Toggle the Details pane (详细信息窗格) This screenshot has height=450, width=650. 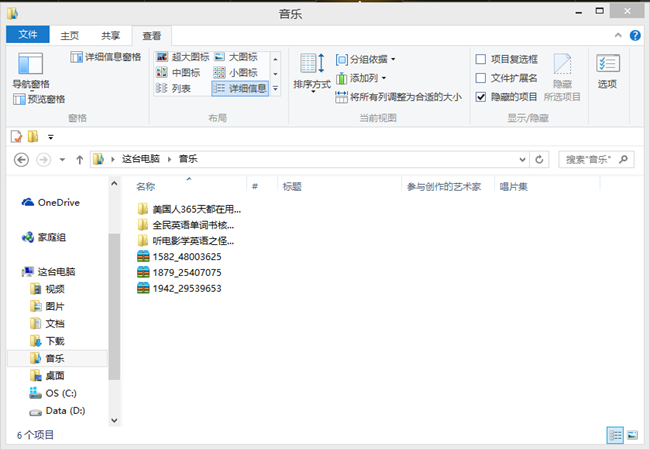106,57
